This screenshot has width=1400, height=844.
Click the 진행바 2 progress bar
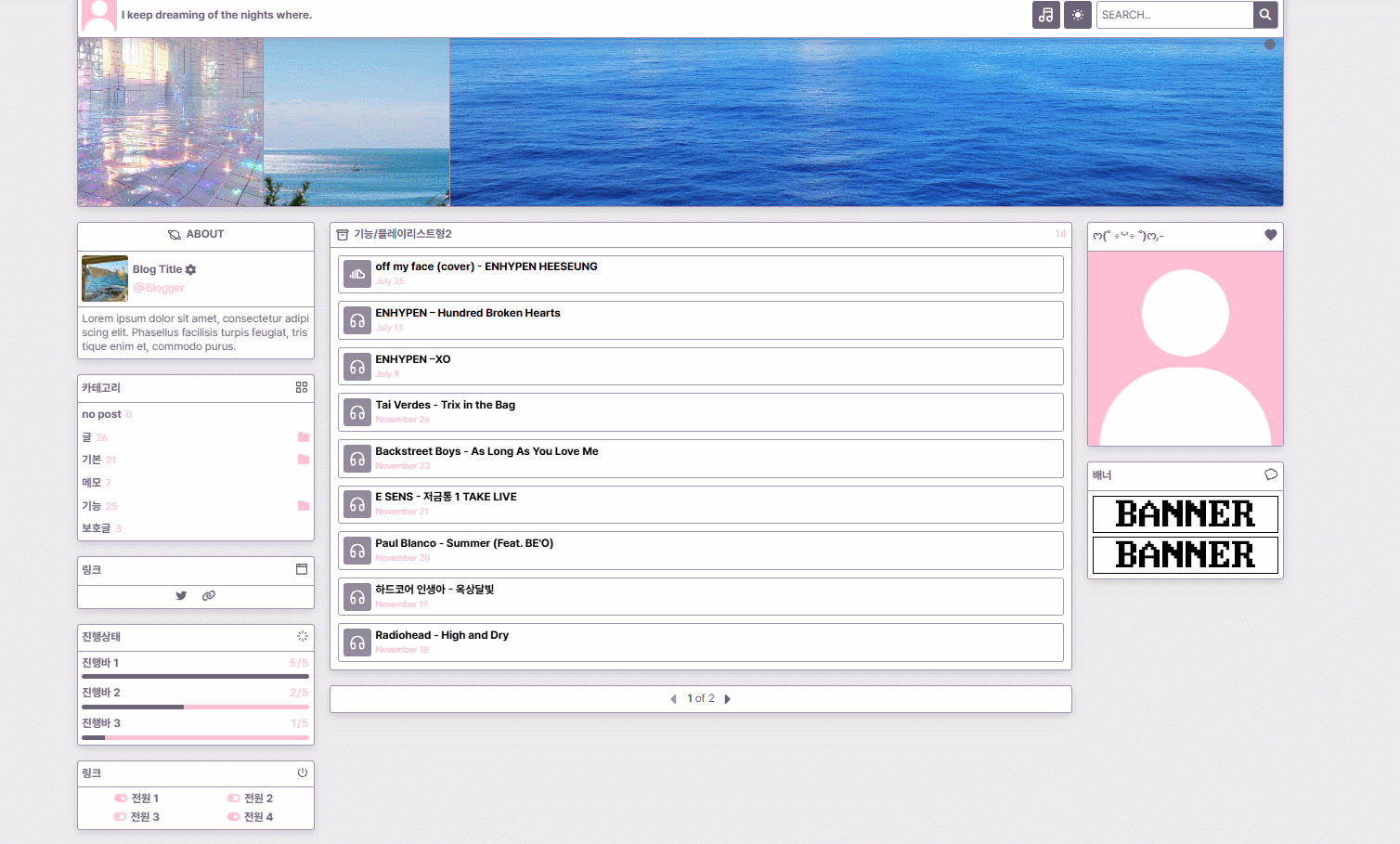tap(195, 707)
